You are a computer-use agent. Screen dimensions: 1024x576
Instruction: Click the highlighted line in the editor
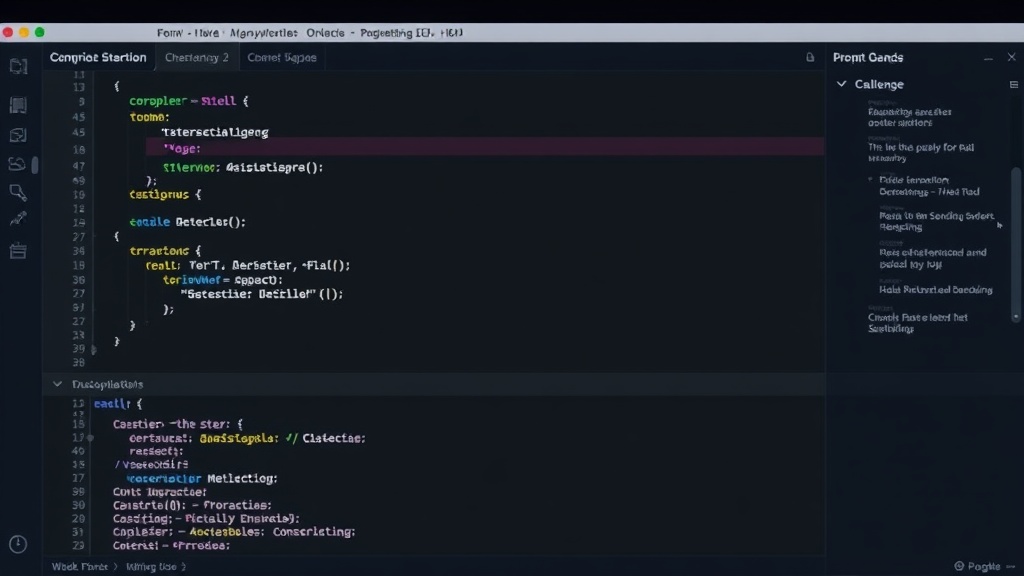coord(485,148)
